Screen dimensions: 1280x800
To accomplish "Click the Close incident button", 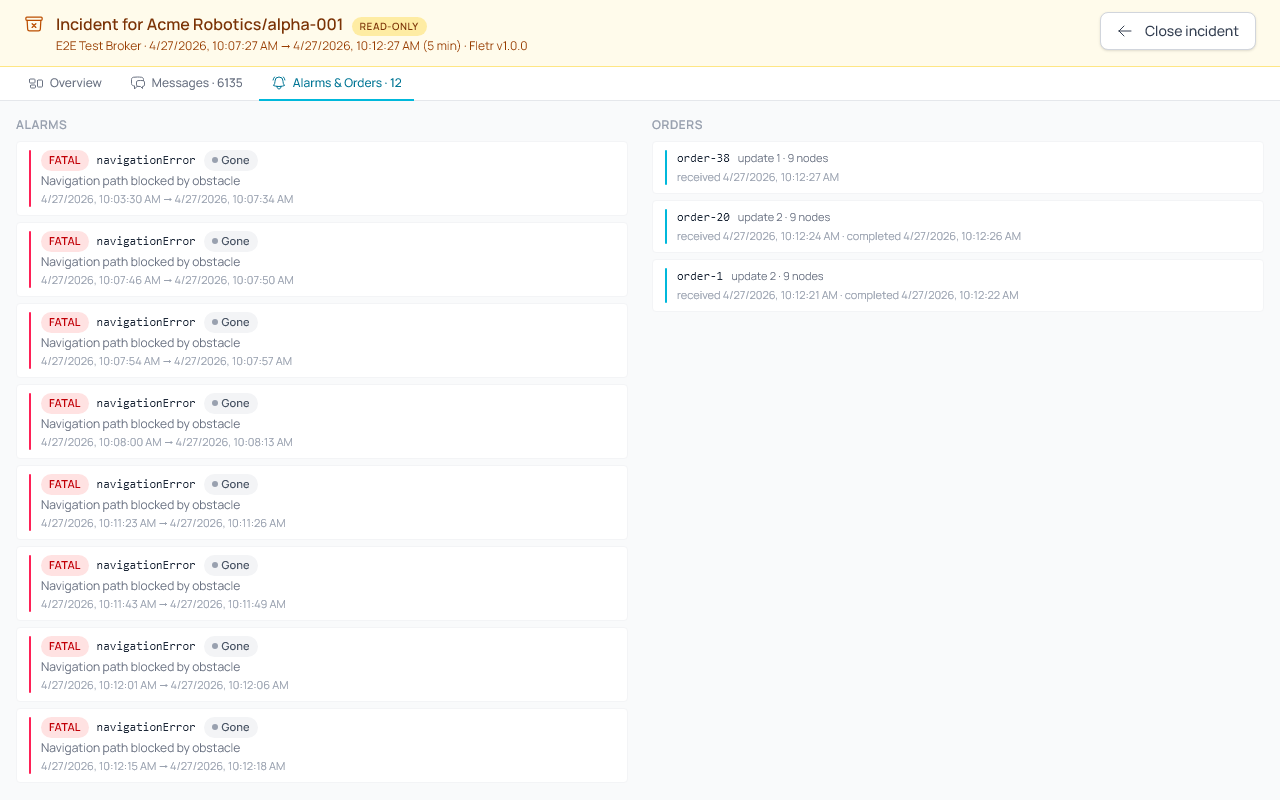I will (1178, 31).
